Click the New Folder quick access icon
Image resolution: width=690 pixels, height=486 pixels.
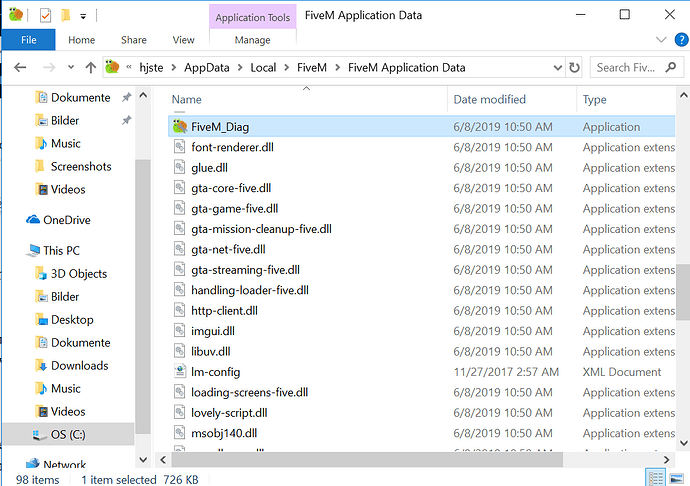[66, 16]
